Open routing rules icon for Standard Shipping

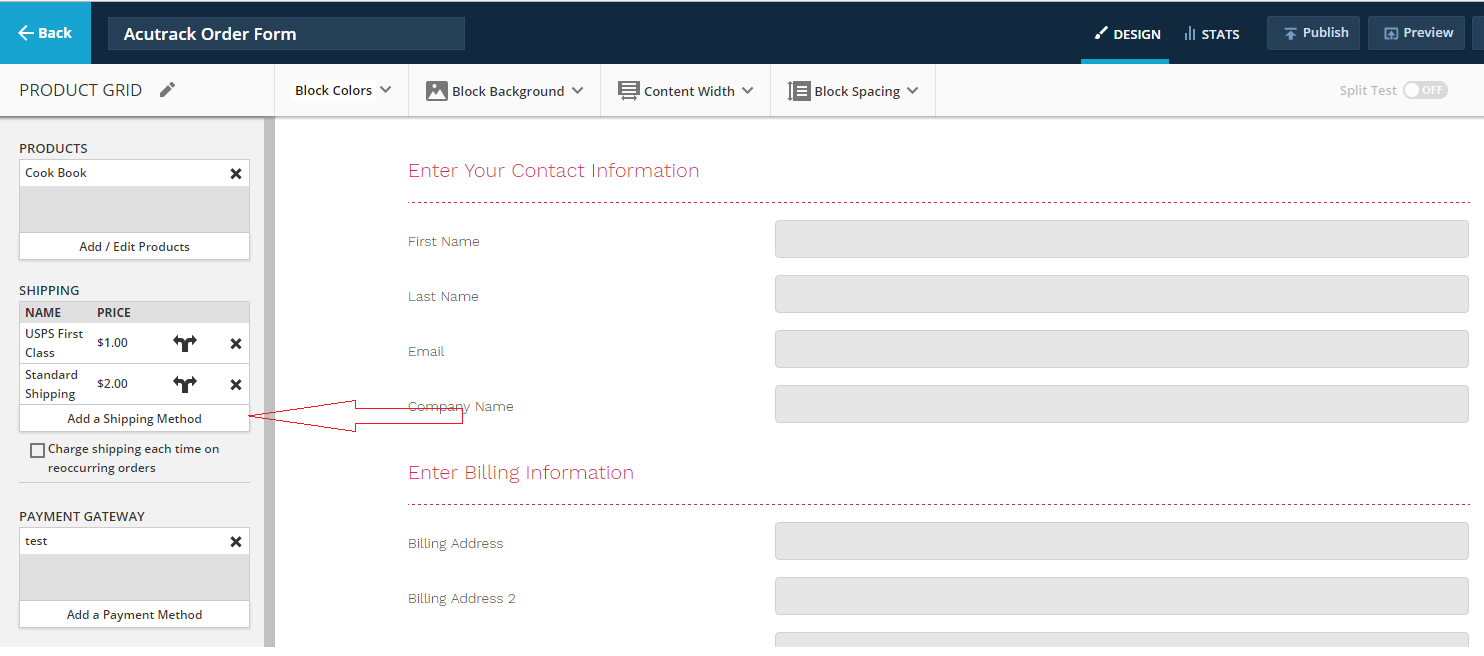tap(185, 384)
